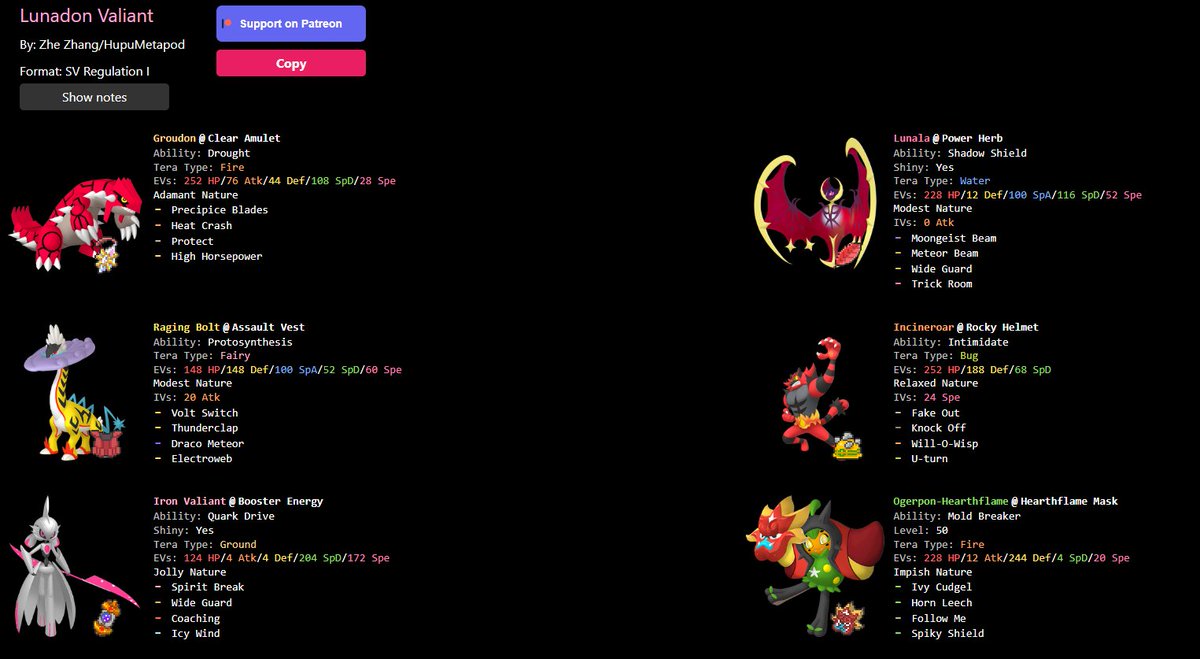Click the Groudon name label
Viewport: 1200px width, 659px height.
pyautogui.click(x=174, y=138)
